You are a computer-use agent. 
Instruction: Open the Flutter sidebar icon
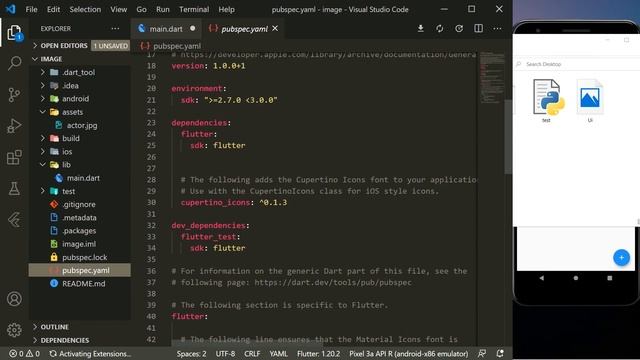pyautogui.click(x=14, y=220)
